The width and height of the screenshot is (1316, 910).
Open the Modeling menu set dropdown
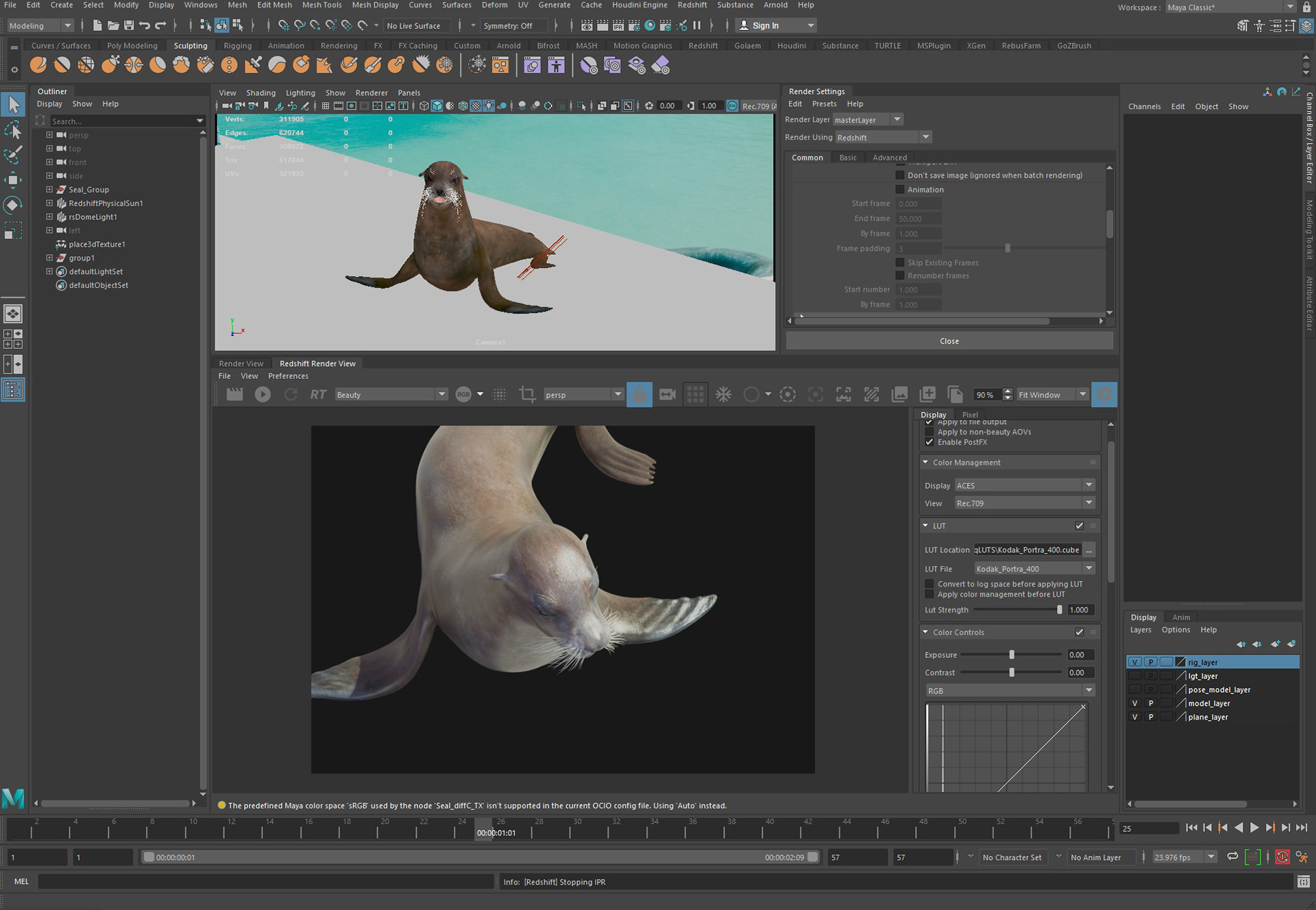[40, 25]
